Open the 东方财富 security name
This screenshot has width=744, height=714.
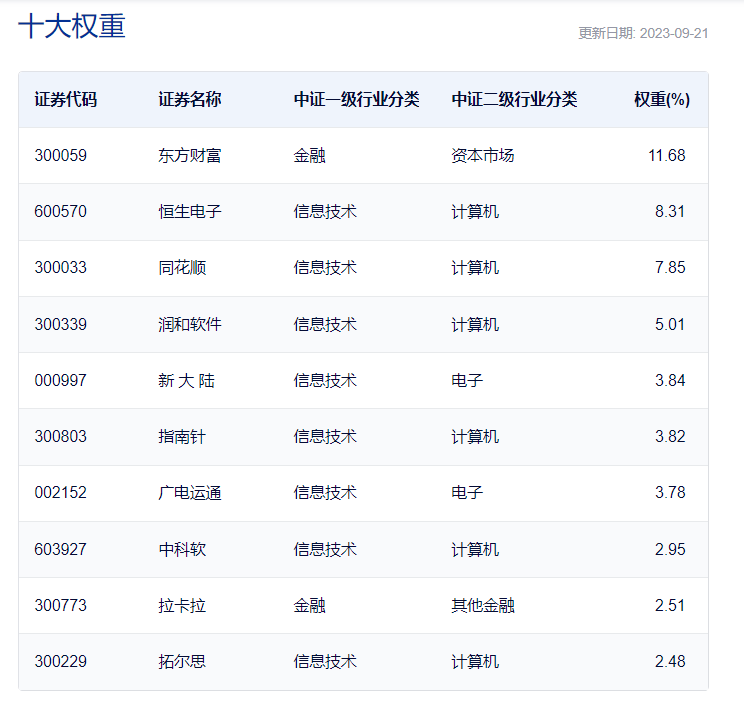pos(190,156)
